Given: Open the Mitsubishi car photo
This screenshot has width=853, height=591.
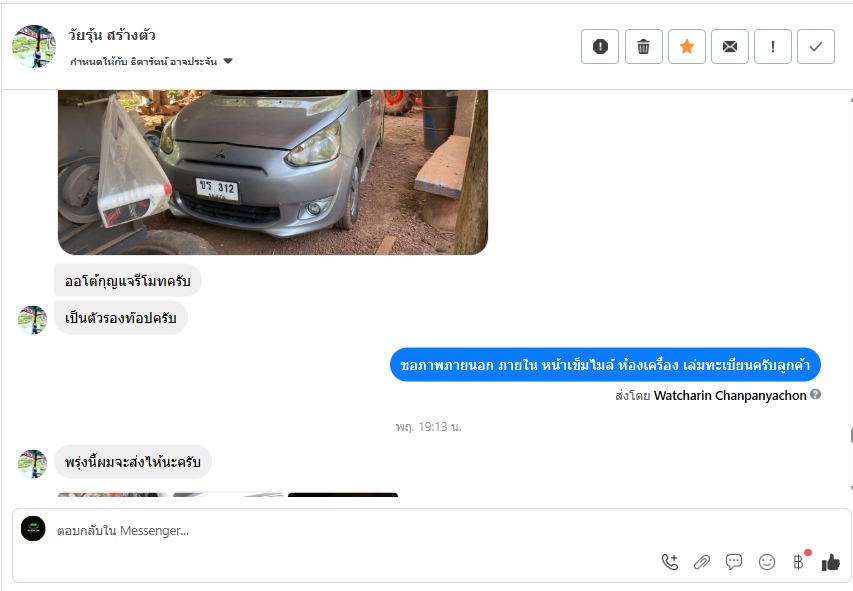Looking at the screenshot, I should pyautogui.click(x=273, y=172).
